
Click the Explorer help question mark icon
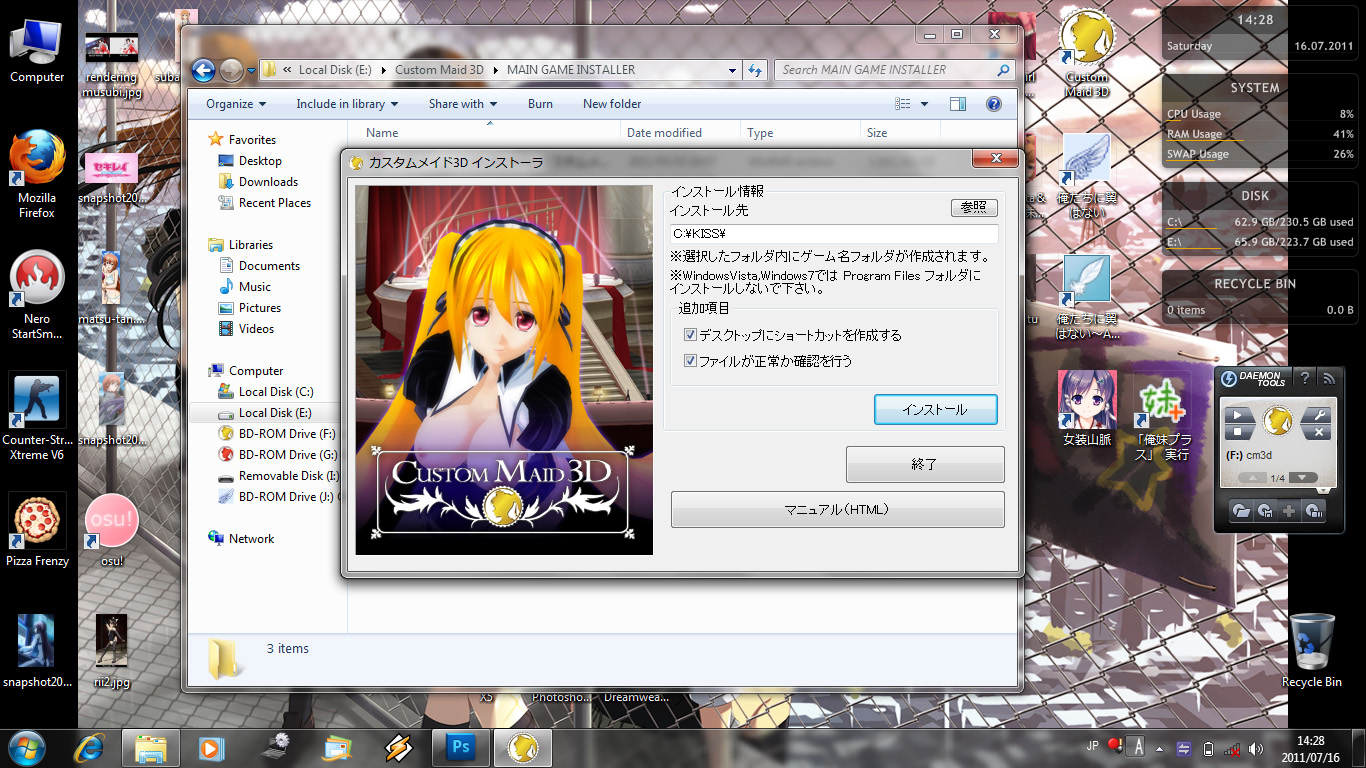pos(994,104)
